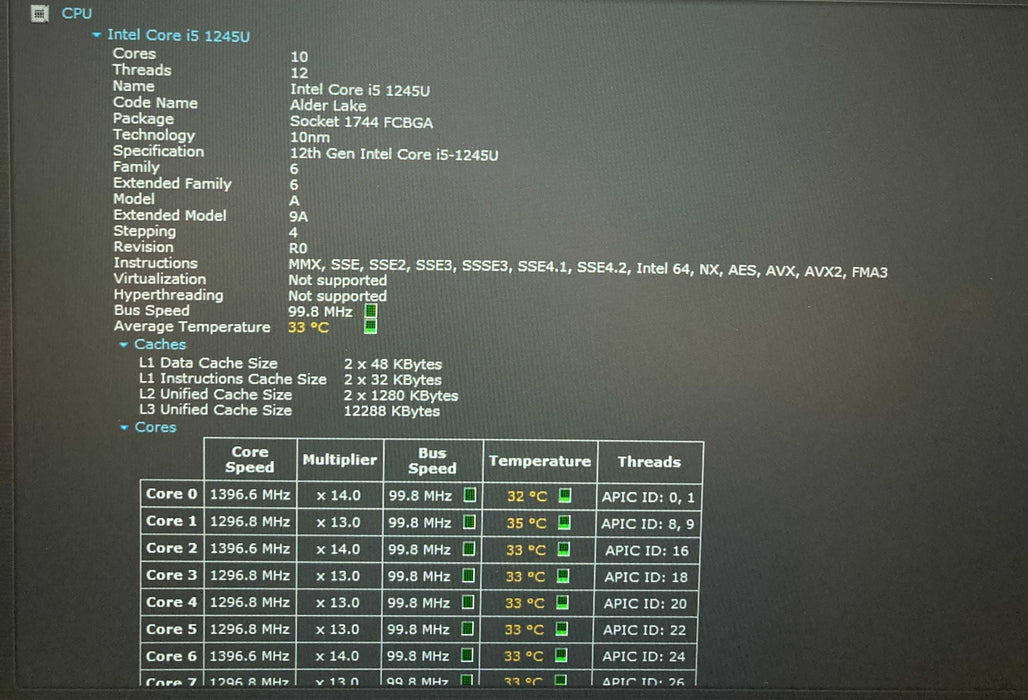Screen dimensions: 1028x700
Task: Click the APIC ID: 16 cell
Action: [646, 551]
